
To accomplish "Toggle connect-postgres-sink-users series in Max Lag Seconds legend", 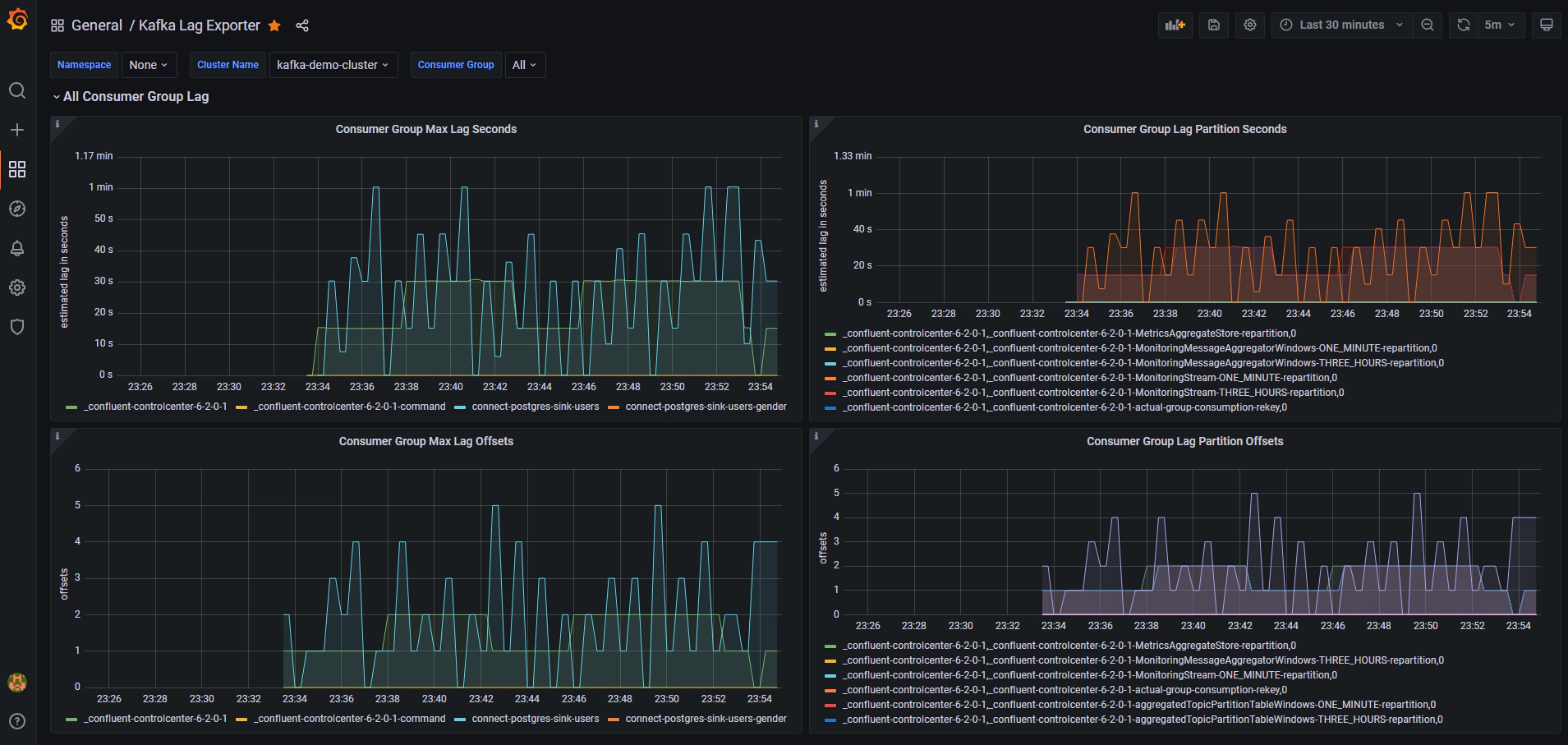I will pyautogui.click(x=536, y=407).
